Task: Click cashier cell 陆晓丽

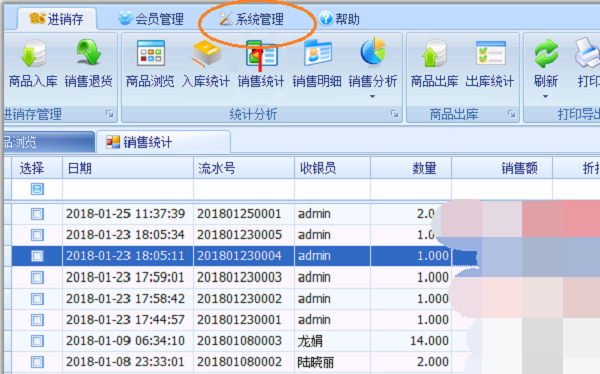Action: coord(333,362)
